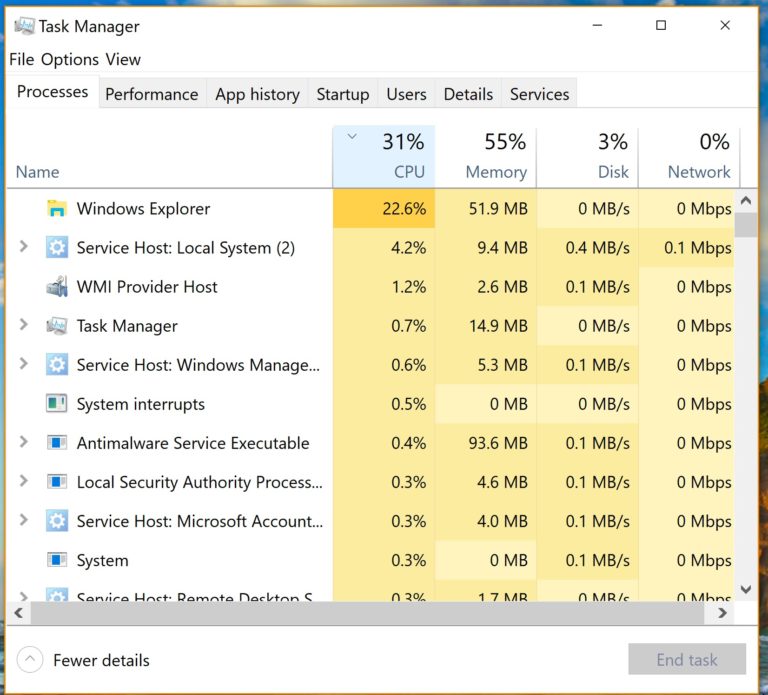This screenshot has width=768, height=695.
Task: Close the Task Manager window
Action: pyautogui.click(x=725, y=25)
